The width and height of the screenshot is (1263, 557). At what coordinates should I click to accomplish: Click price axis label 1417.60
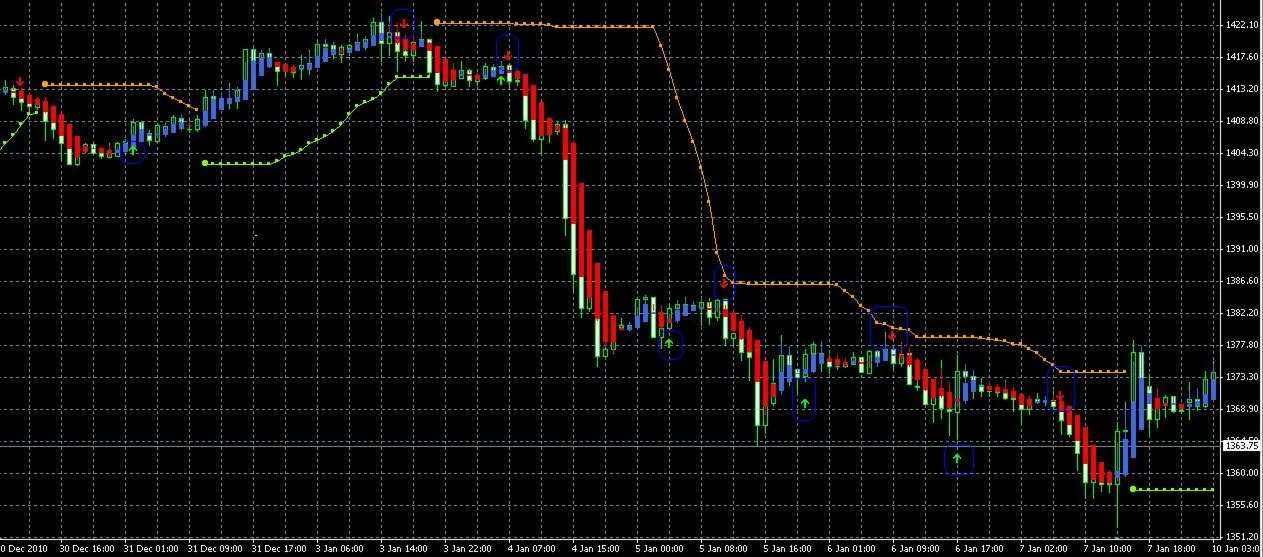[x=1241, y=57]
